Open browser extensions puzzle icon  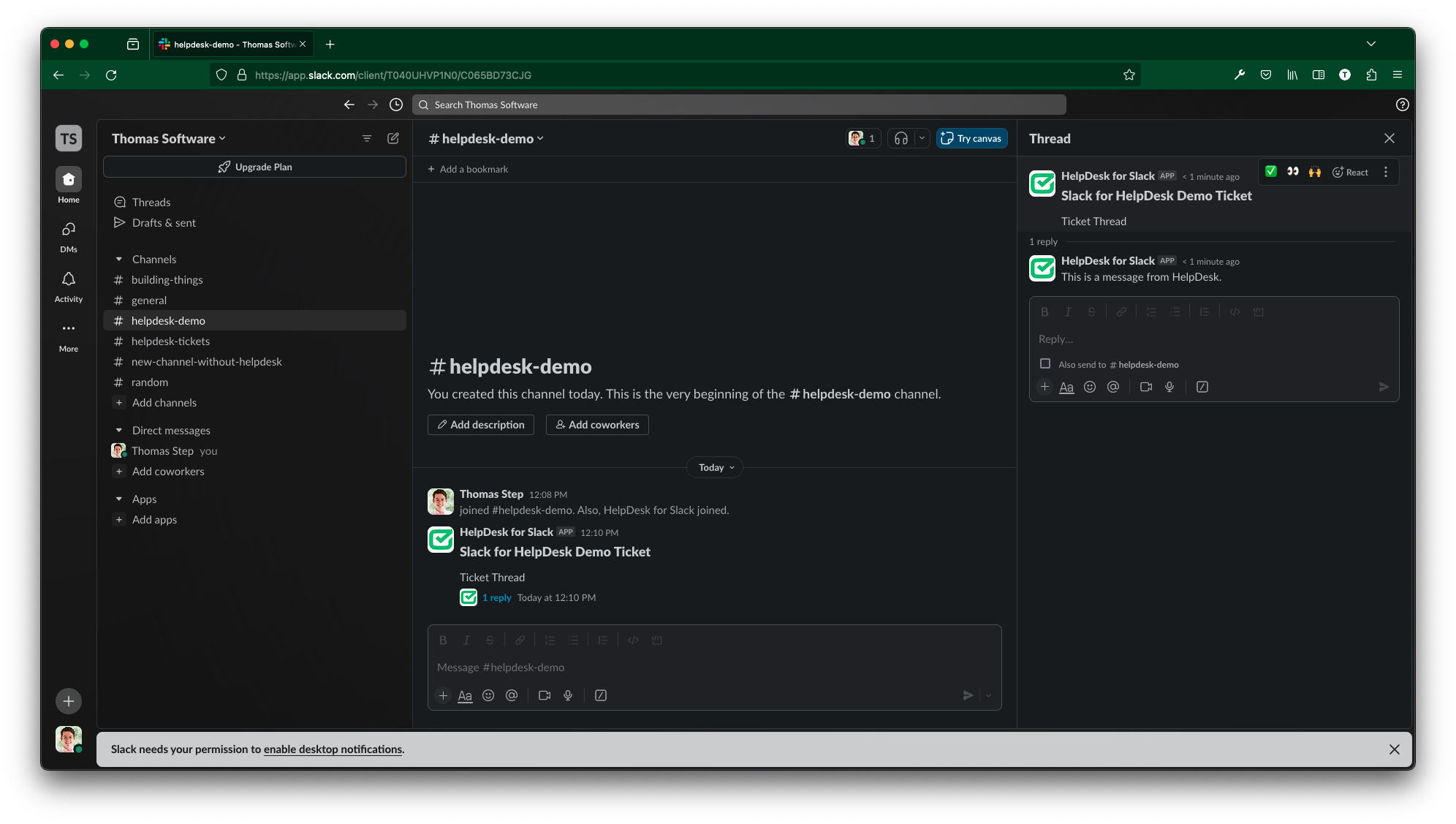click(1371, 75)
